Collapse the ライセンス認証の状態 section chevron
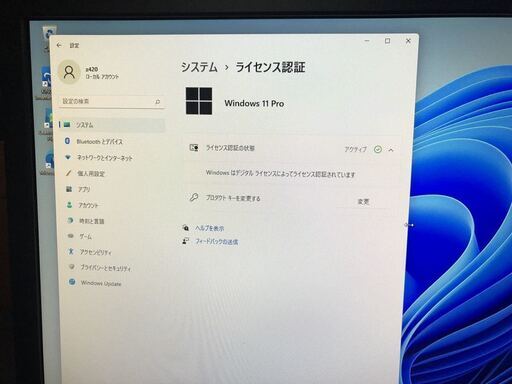512x384 pixels. pyautogui.click(x=391, y=150)
